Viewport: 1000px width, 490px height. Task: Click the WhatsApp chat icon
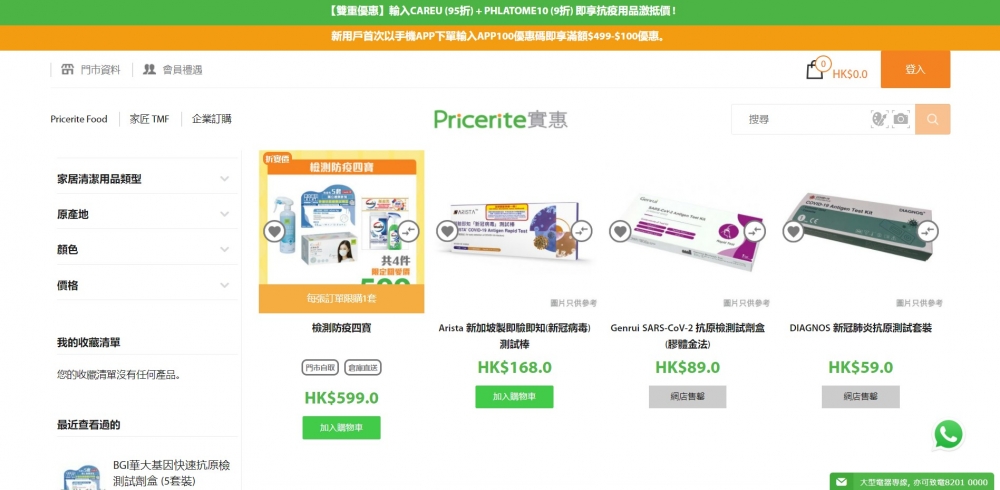[x=948, y=435]
